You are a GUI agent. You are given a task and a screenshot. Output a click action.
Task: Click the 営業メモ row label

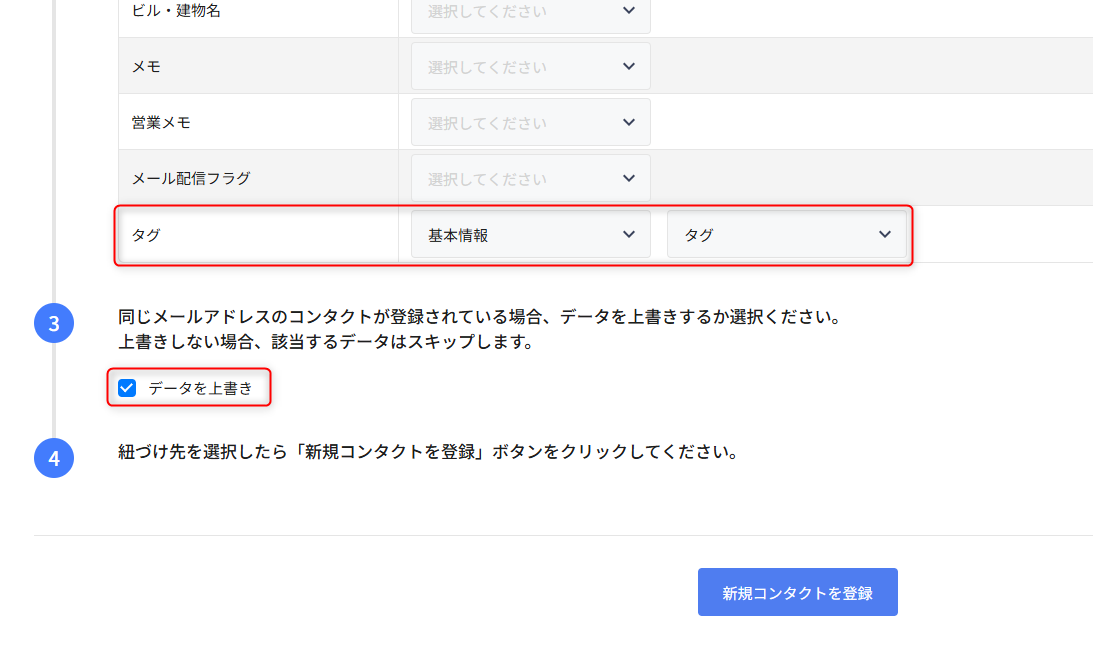[161, 122]
